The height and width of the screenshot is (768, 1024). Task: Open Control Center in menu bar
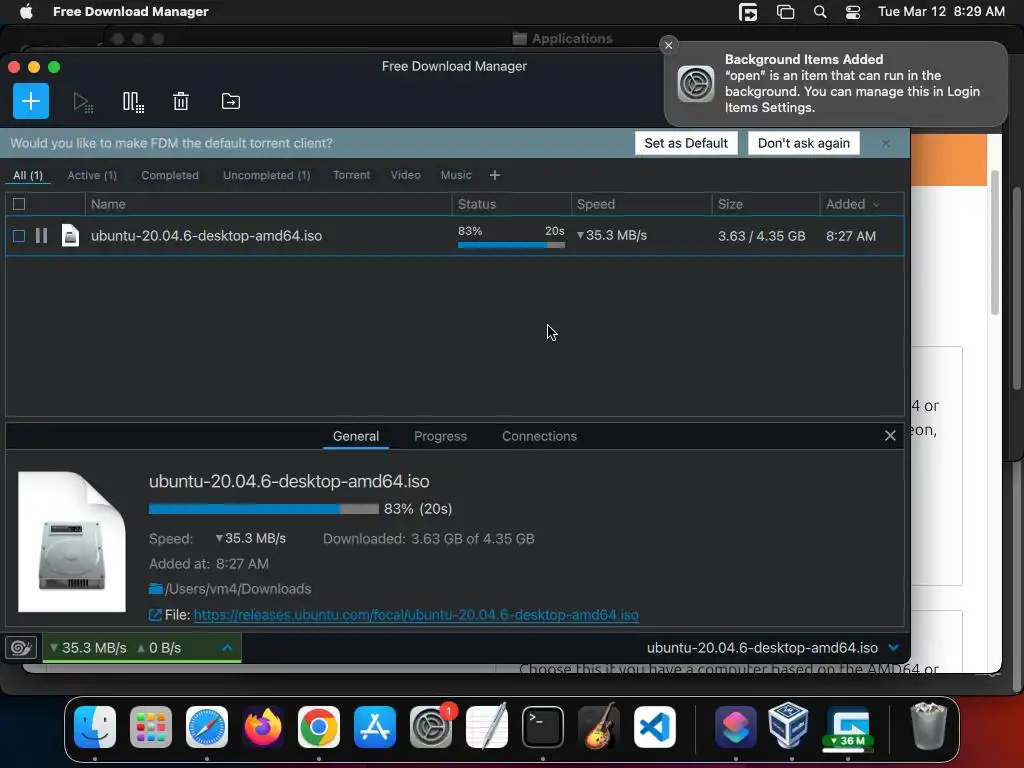853,12
